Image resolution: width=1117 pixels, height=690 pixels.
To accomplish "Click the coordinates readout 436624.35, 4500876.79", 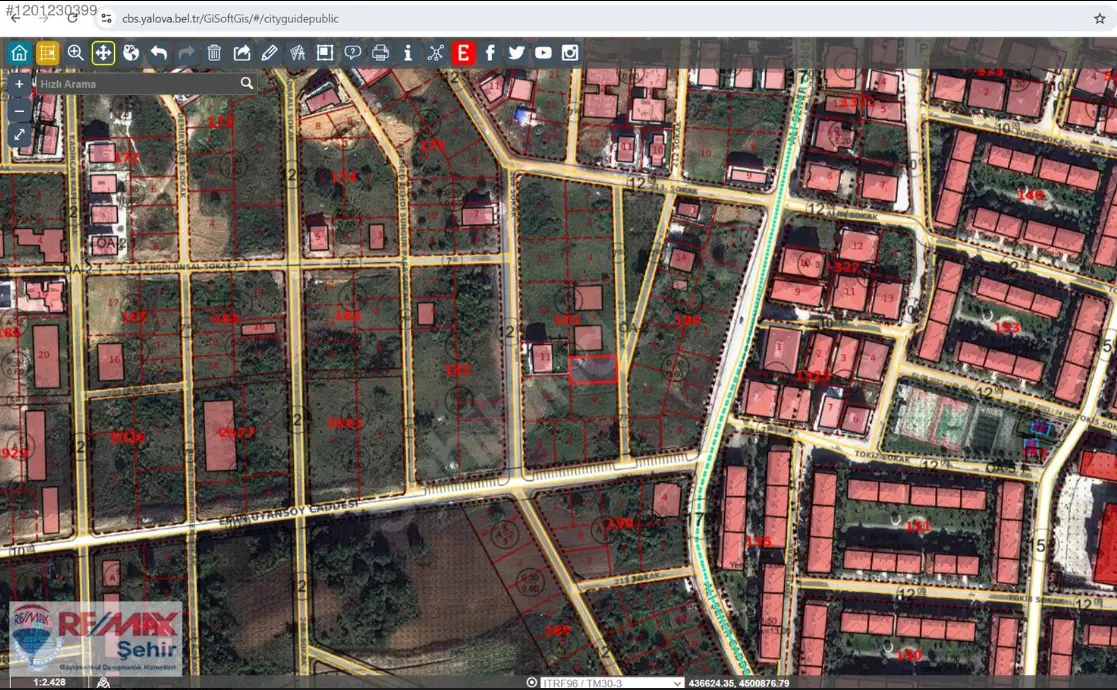I will (x=739, y=683).
